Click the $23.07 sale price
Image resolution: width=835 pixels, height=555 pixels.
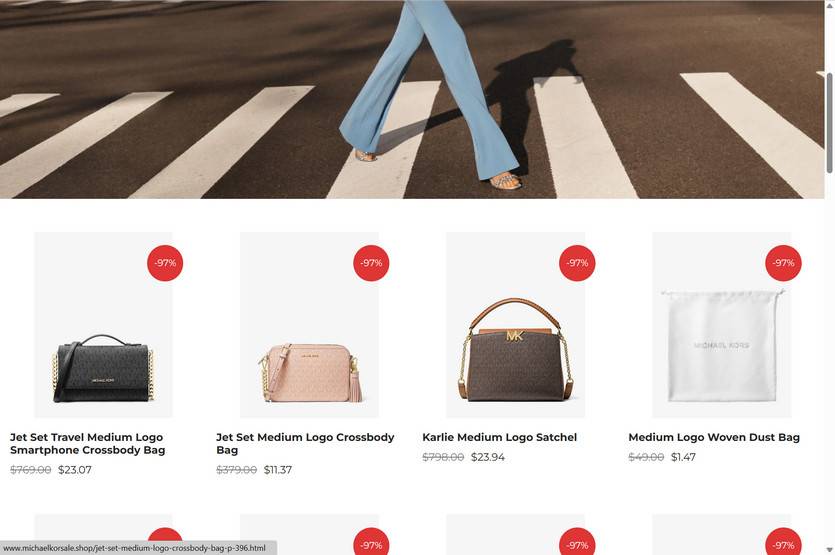point(75,470)
